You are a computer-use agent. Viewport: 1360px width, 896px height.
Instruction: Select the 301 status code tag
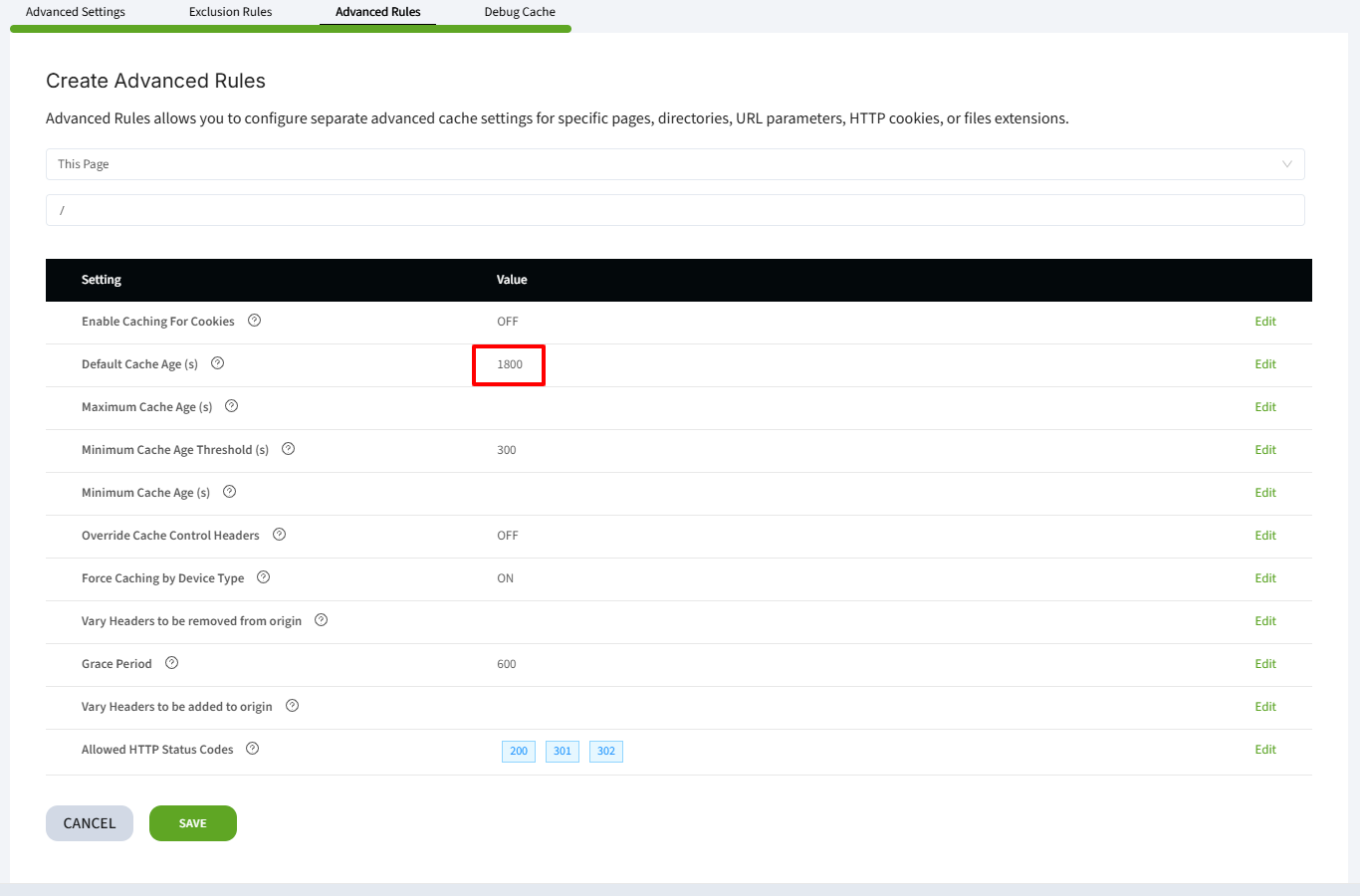[563, 752]
